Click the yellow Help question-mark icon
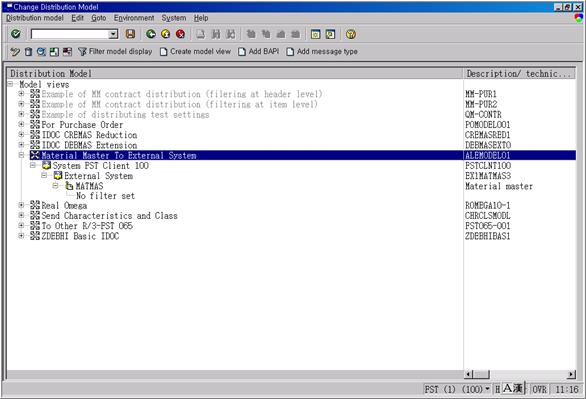Viewport: 586px width, 399px height. (x=351, y=34)
